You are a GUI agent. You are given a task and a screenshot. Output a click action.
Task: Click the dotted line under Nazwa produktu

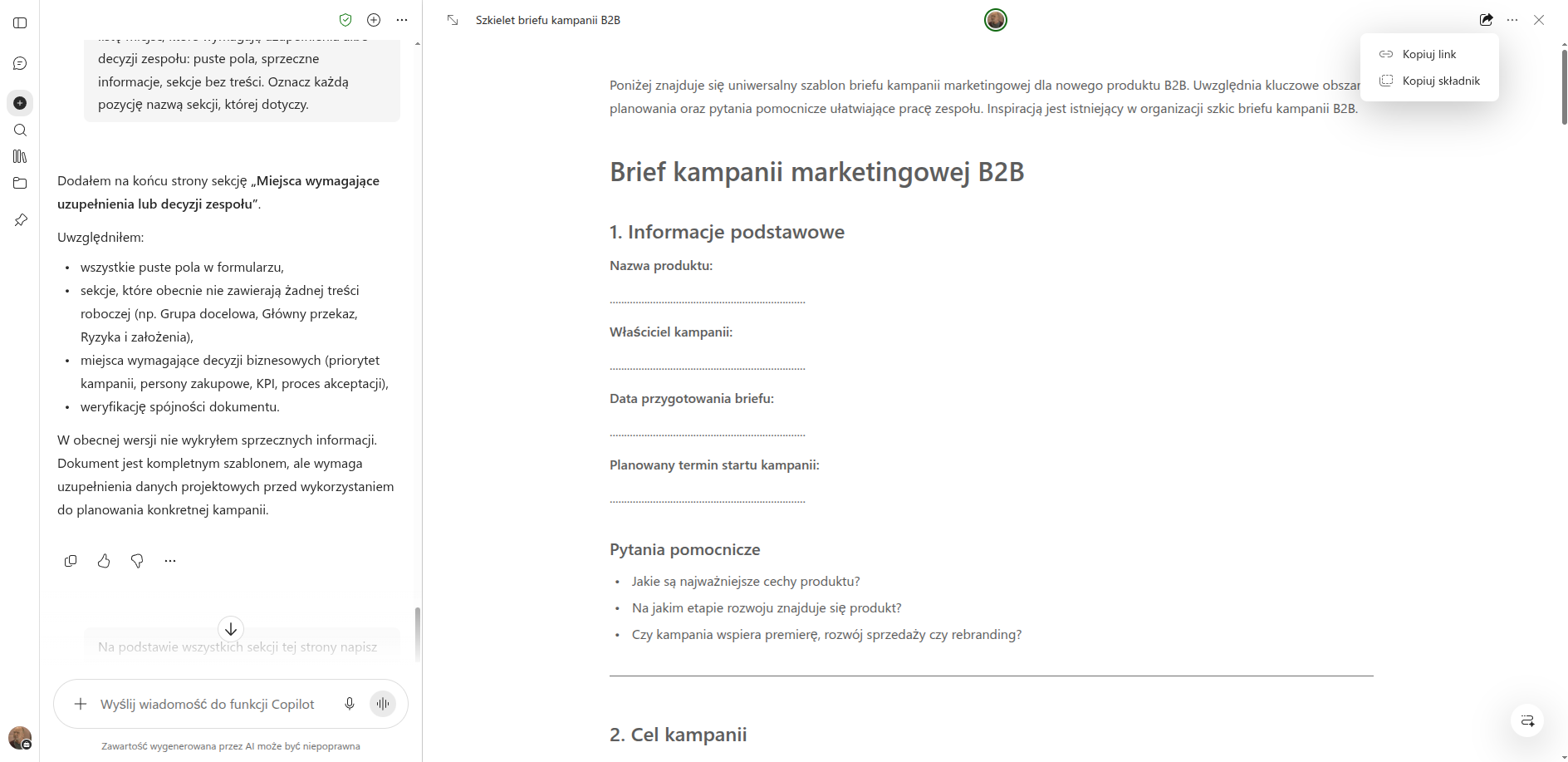(708, 300)
